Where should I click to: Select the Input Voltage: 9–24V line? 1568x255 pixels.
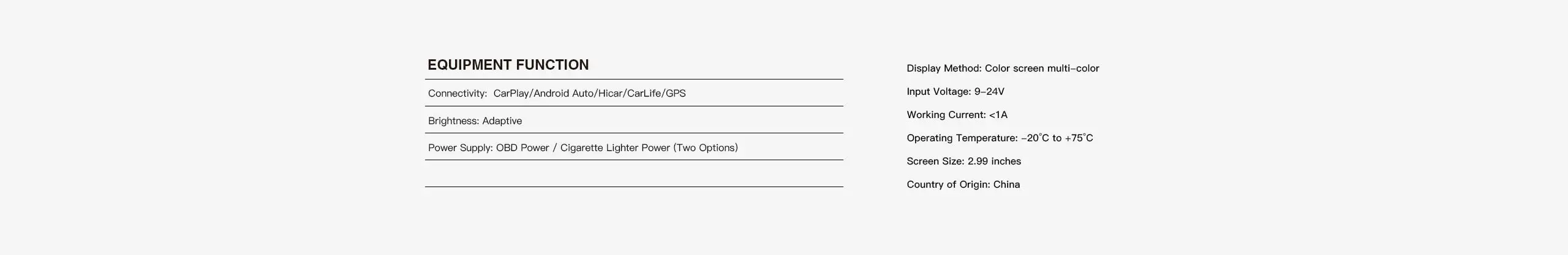click(956, 92)
